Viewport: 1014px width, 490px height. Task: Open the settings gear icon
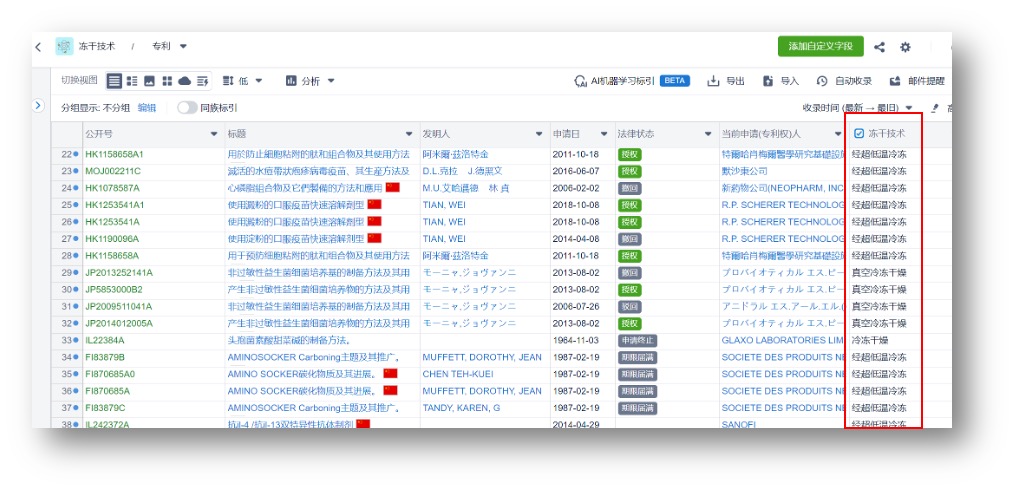pyautogui.click(x=906, y=47)
